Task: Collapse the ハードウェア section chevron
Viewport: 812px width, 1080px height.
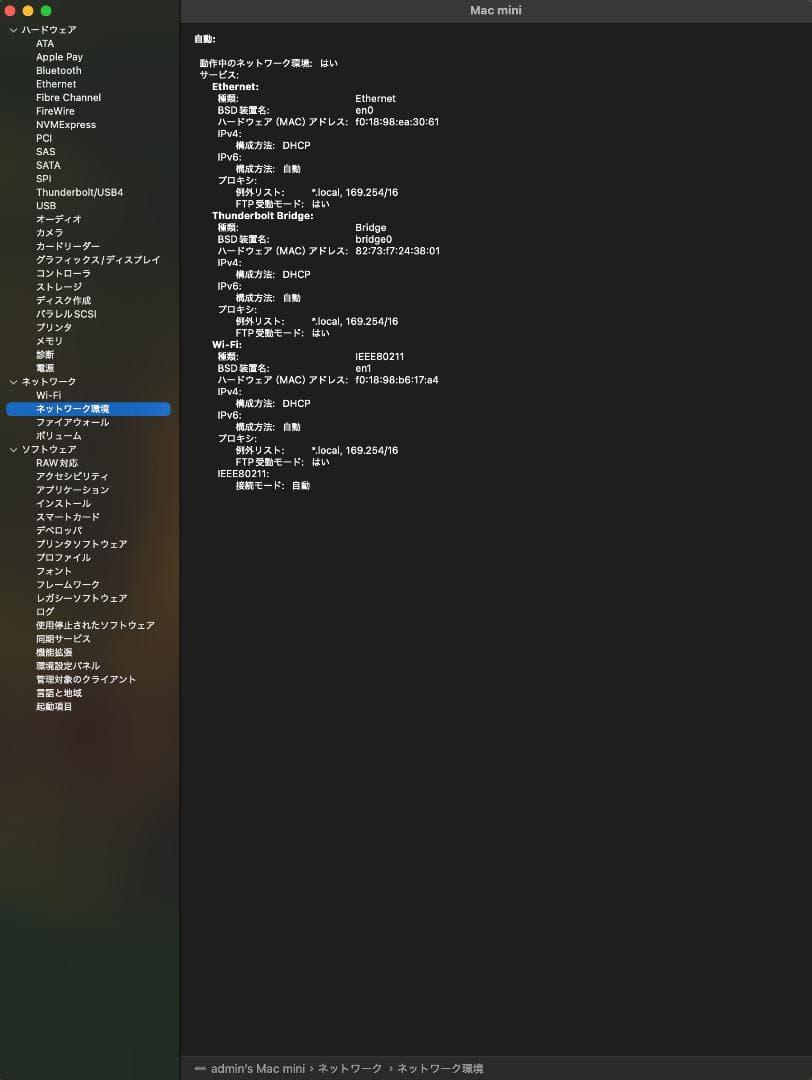Action: 13,30
